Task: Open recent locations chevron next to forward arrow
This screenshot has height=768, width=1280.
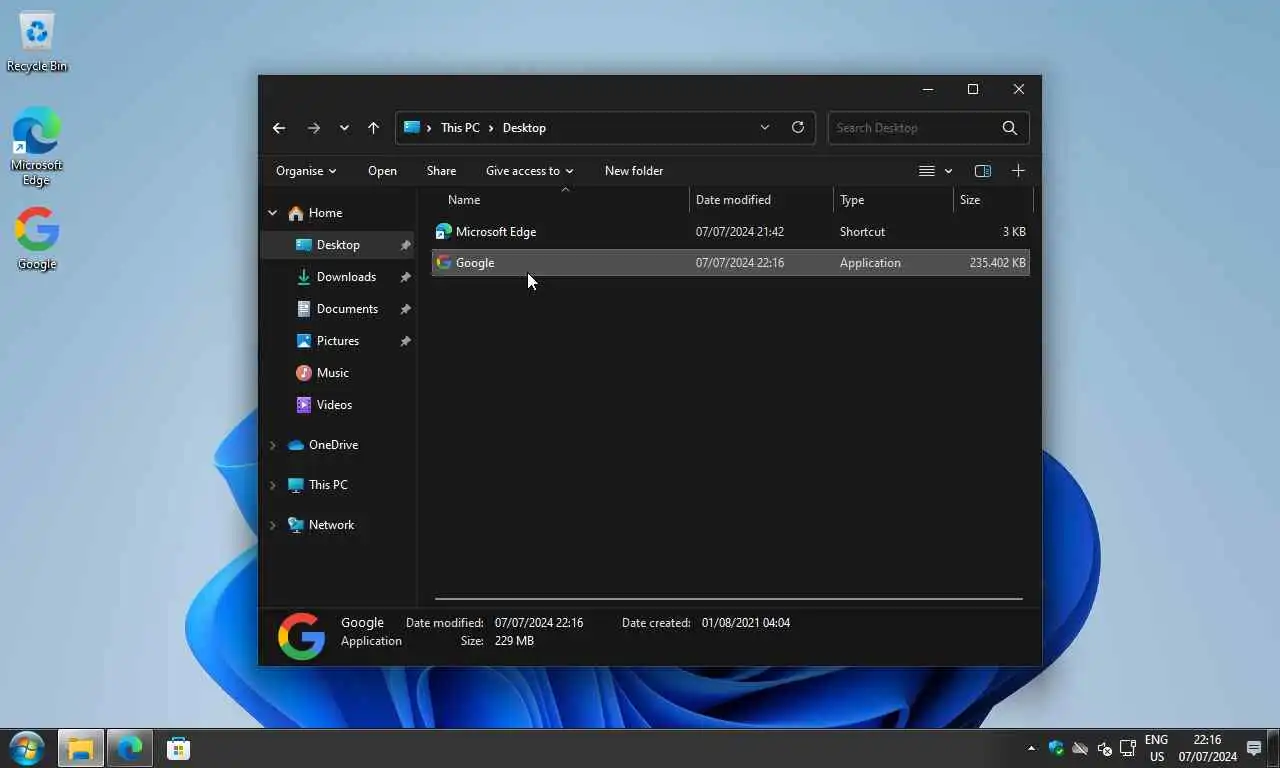Action: tap(344, 128)
